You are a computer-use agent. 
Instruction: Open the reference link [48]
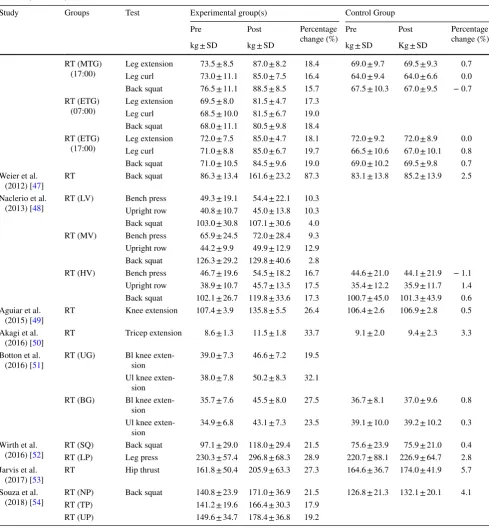coord(37,208)
